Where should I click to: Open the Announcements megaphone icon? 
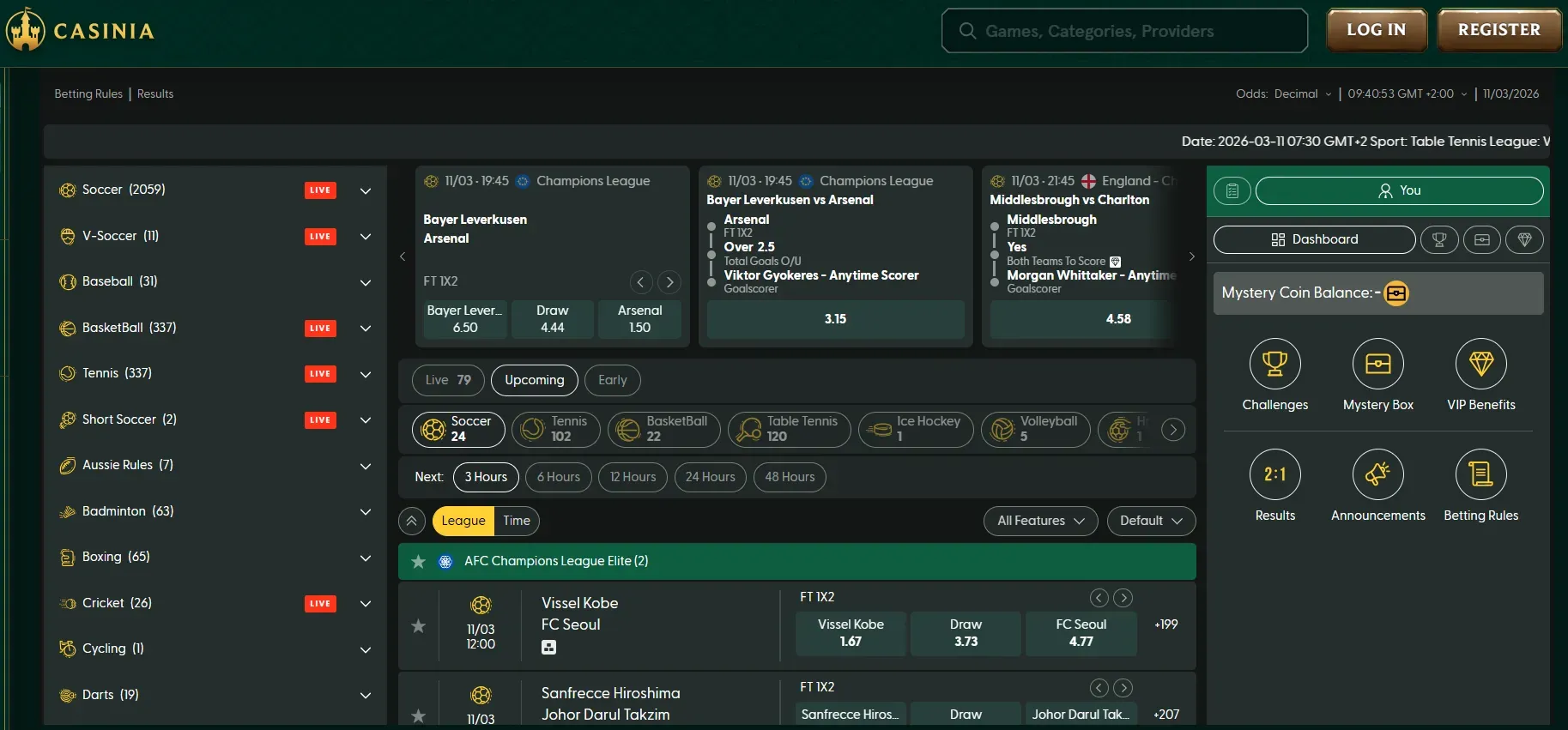(x=1377, y=474)
